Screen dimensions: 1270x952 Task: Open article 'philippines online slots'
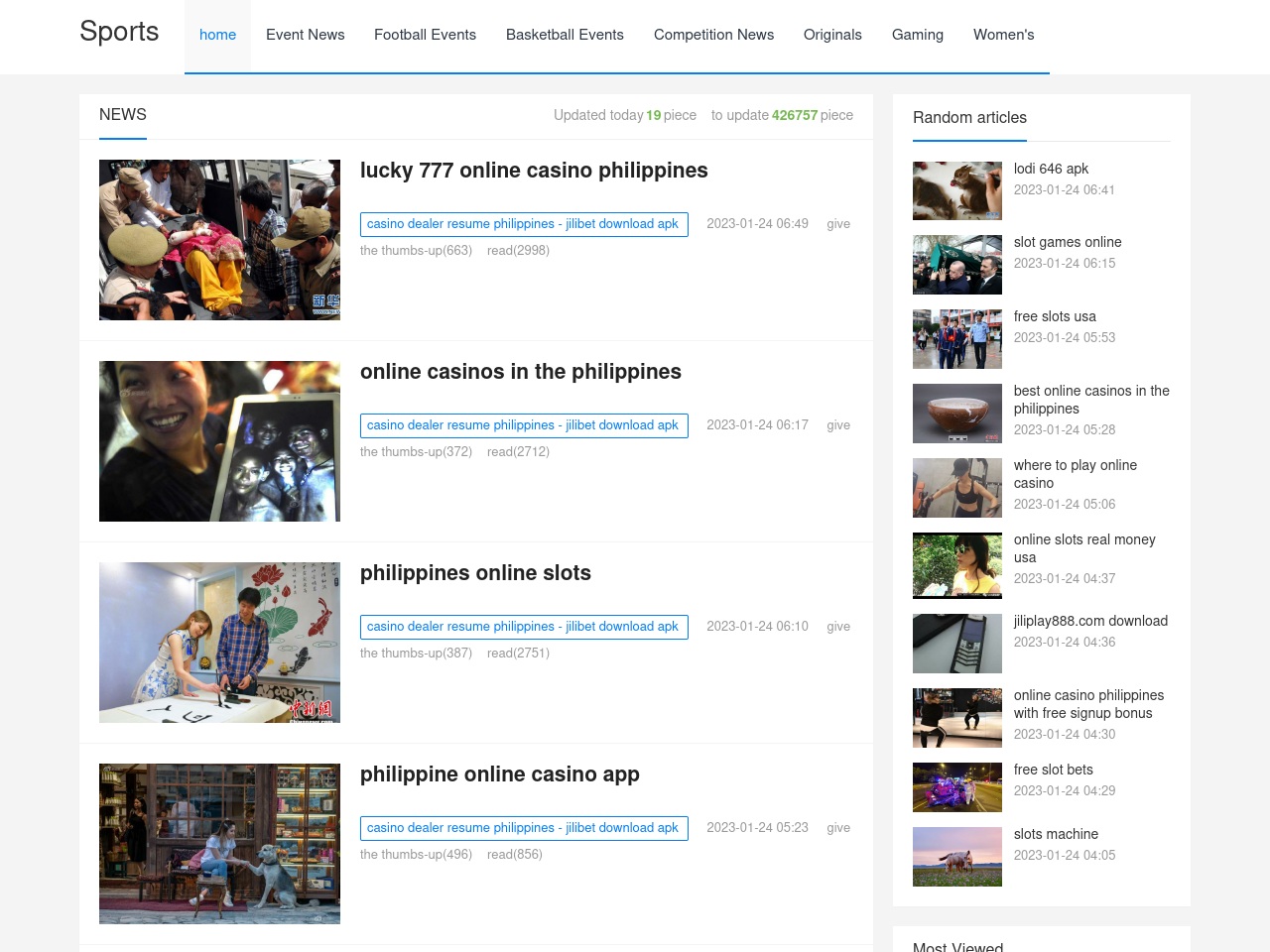coord(475,573)
